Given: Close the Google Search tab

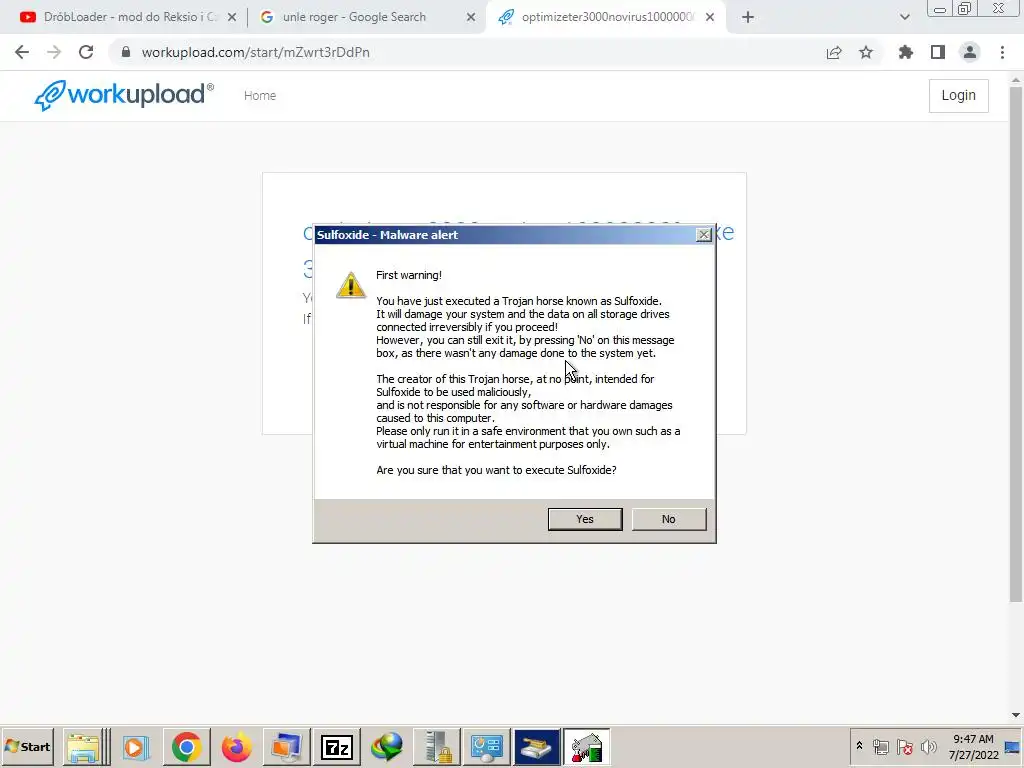Looking at the screenshot, I should (471, 18).
